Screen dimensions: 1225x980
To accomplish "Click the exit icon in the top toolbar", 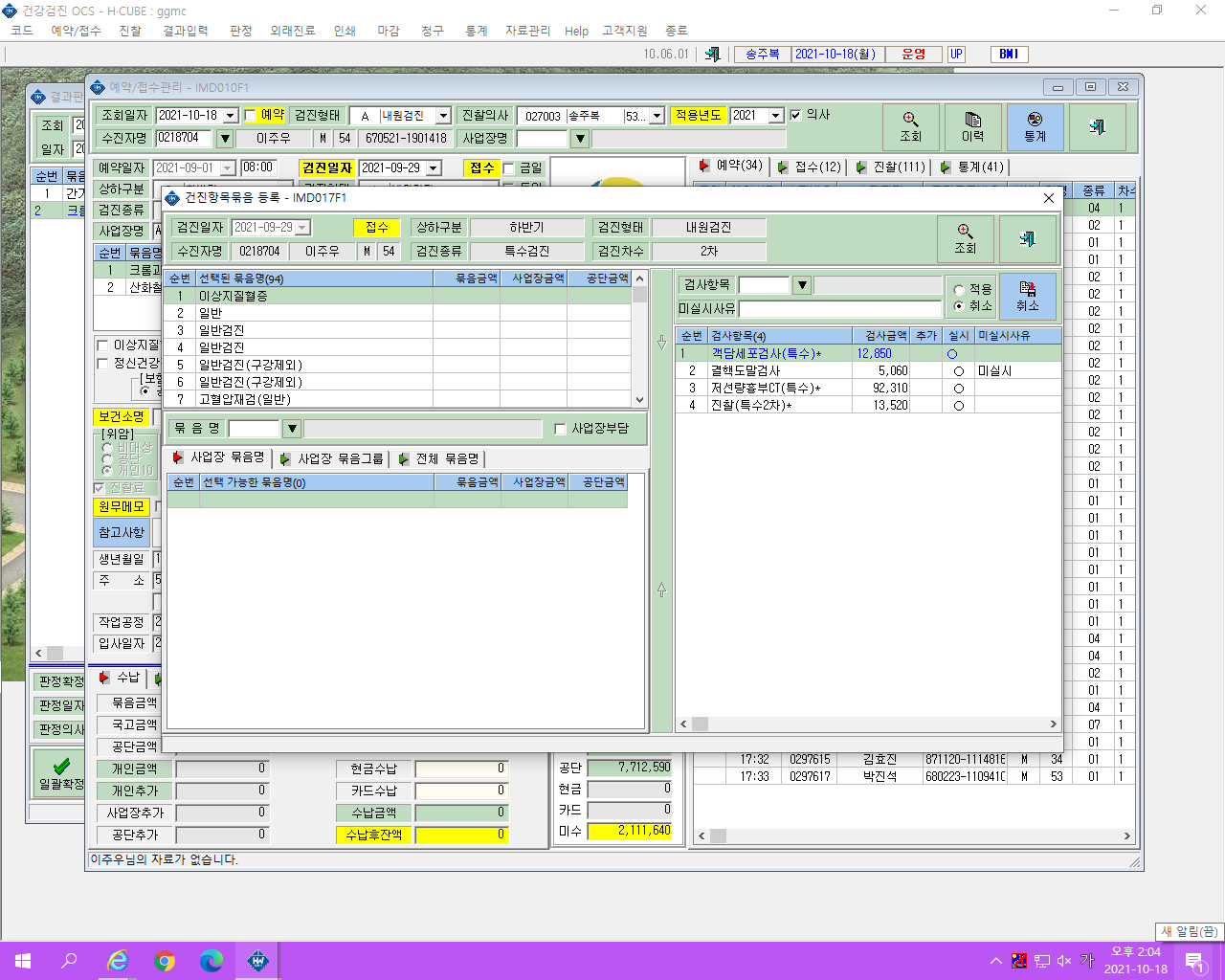I will tap(712, 55).
